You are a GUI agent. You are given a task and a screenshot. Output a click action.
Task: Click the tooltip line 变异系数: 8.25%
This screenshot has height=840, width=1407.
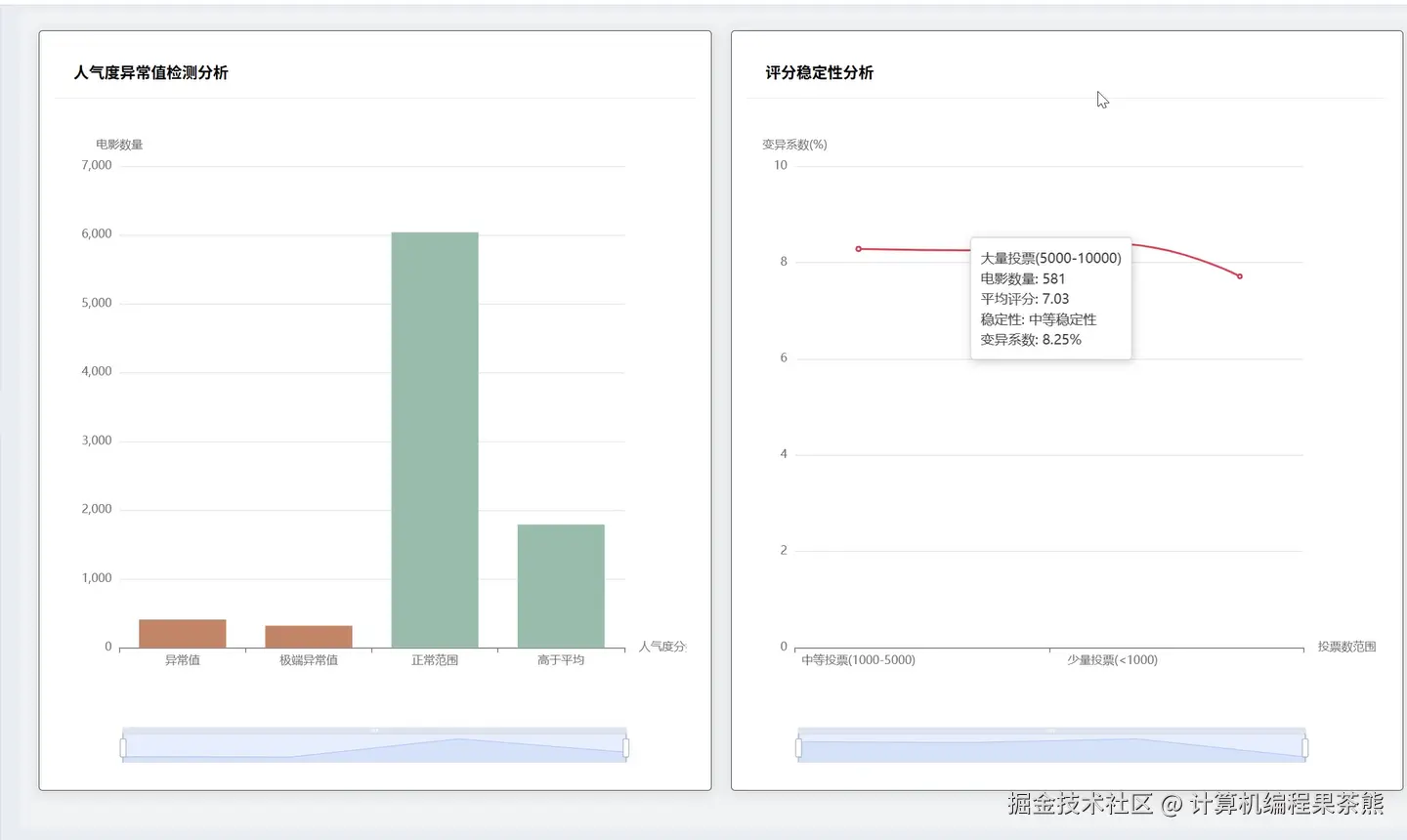click(1031, 340)
